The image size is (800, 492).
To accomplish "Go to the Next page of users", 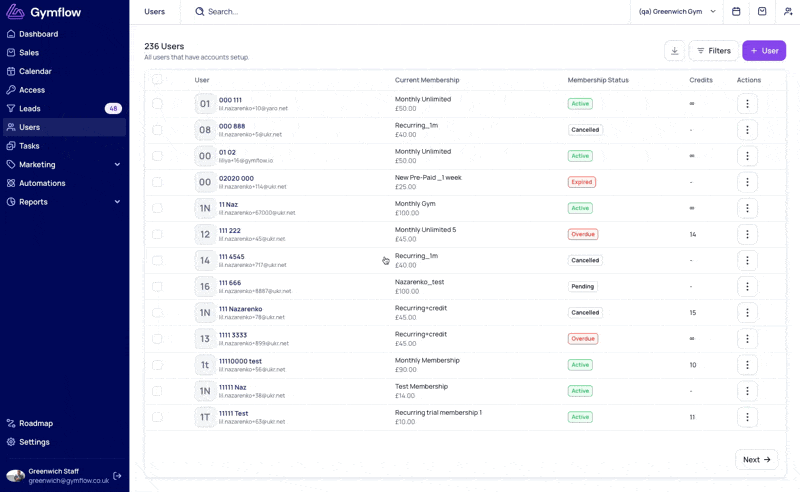I will (x=756, y=459).
